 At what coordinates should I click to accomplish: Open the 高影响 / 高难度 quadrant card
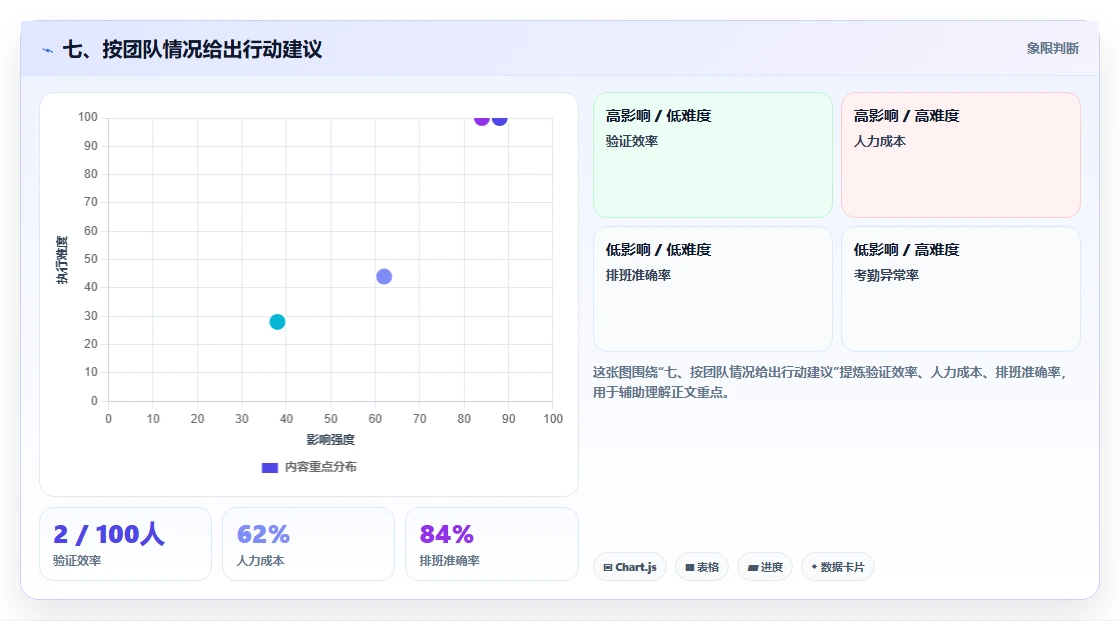point(961,155)
